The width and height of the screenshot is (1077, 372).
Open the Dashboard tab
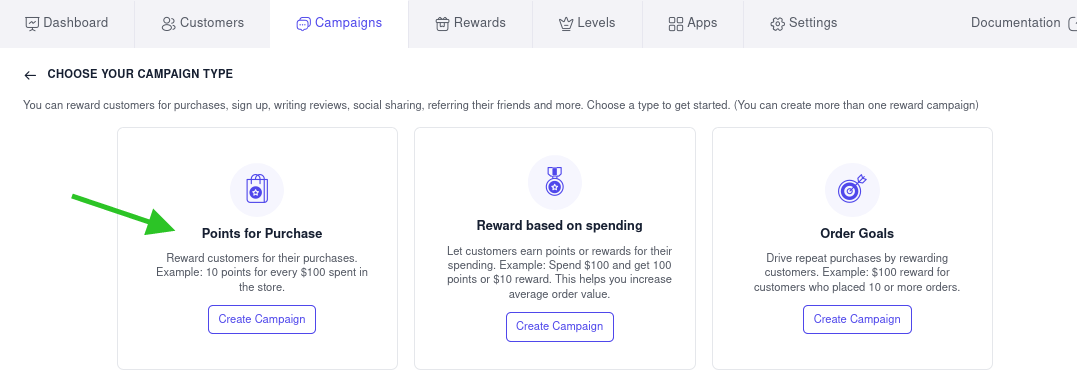point(67,23)
